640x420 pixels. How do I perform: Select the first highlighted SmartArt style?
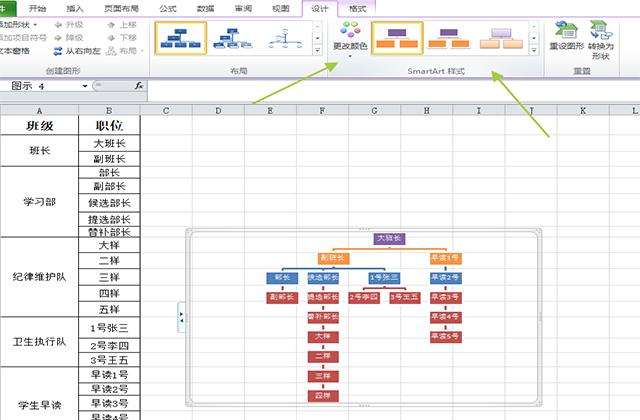397,38
